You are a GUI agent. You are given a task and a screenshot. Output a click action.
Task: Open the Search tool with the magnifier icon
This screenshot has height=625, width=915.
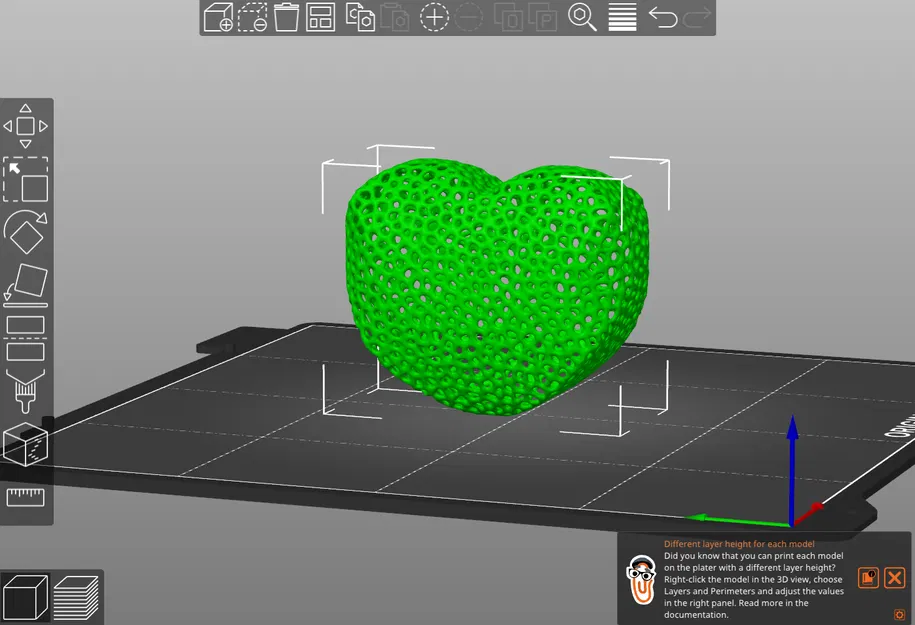583,17
